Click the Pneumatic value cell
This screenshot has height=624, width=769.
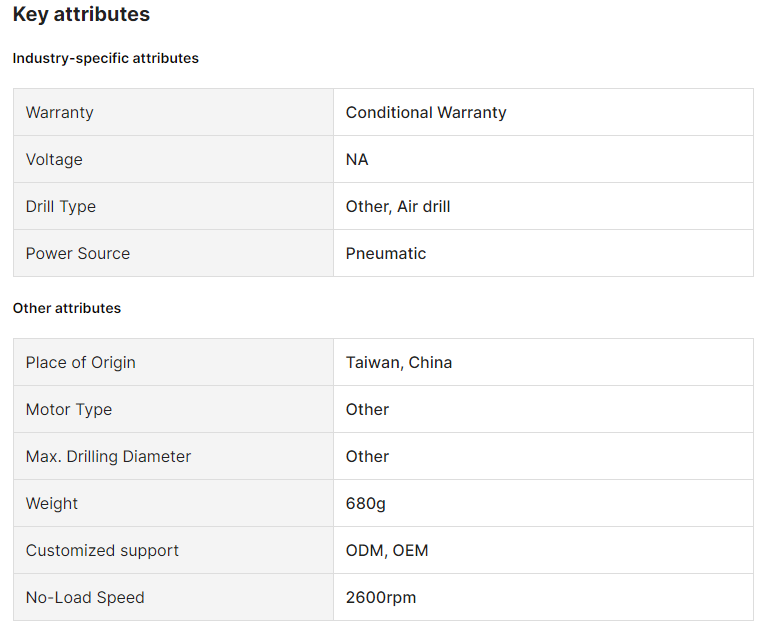(x=386, y=253)
